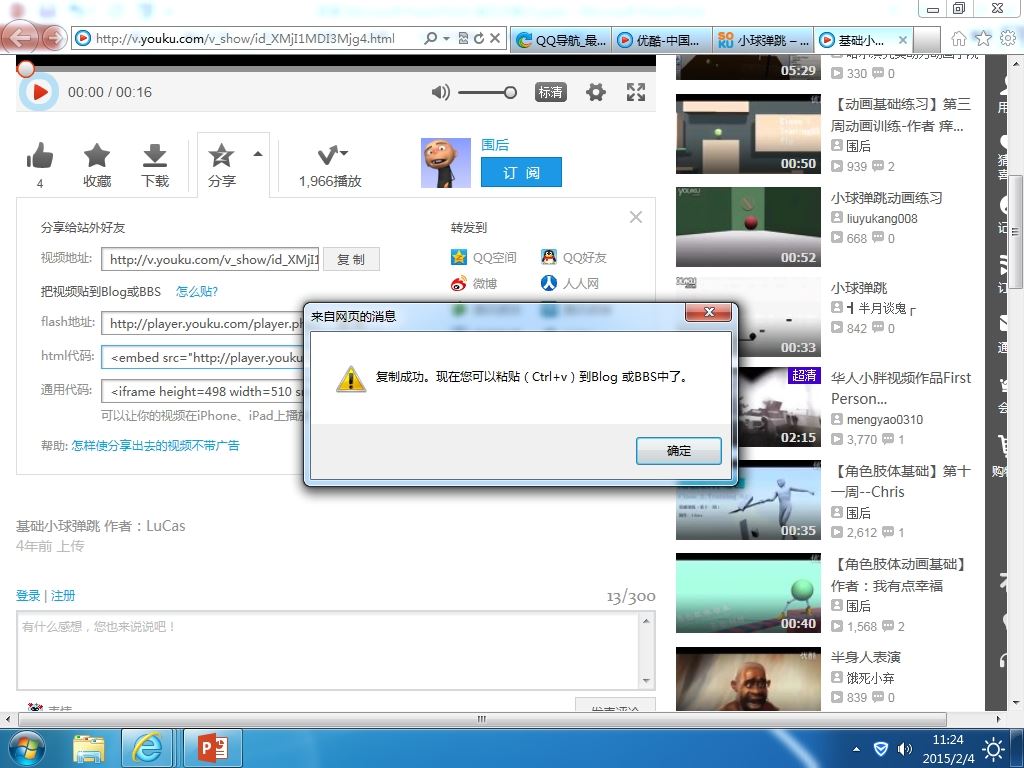Click the 复制 copy button
The image size is (1024, 768).
pyautogui.click(x=351, y=259)
